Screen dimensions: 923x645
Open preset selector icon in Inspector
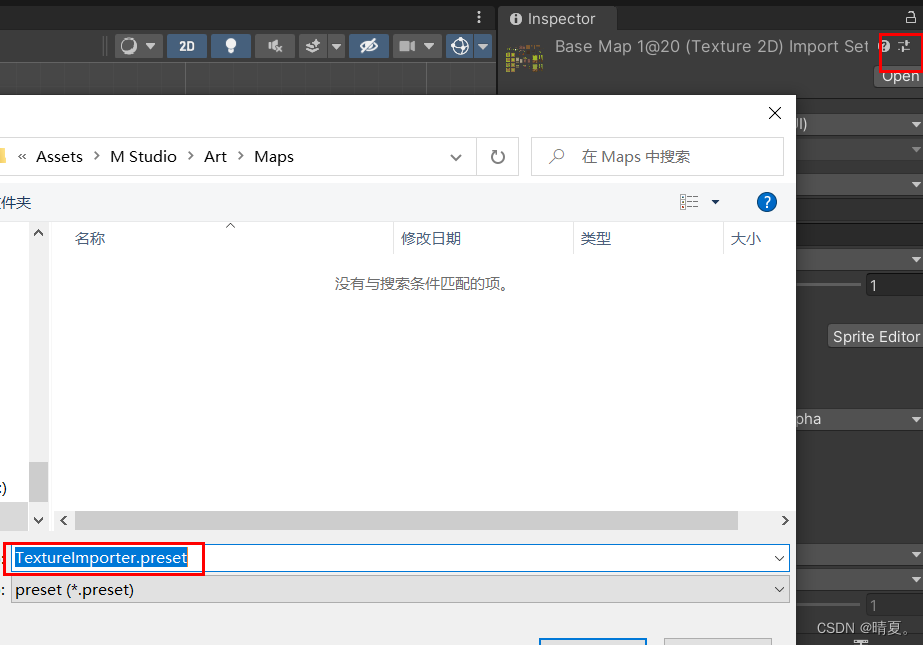tap(904, 46)
